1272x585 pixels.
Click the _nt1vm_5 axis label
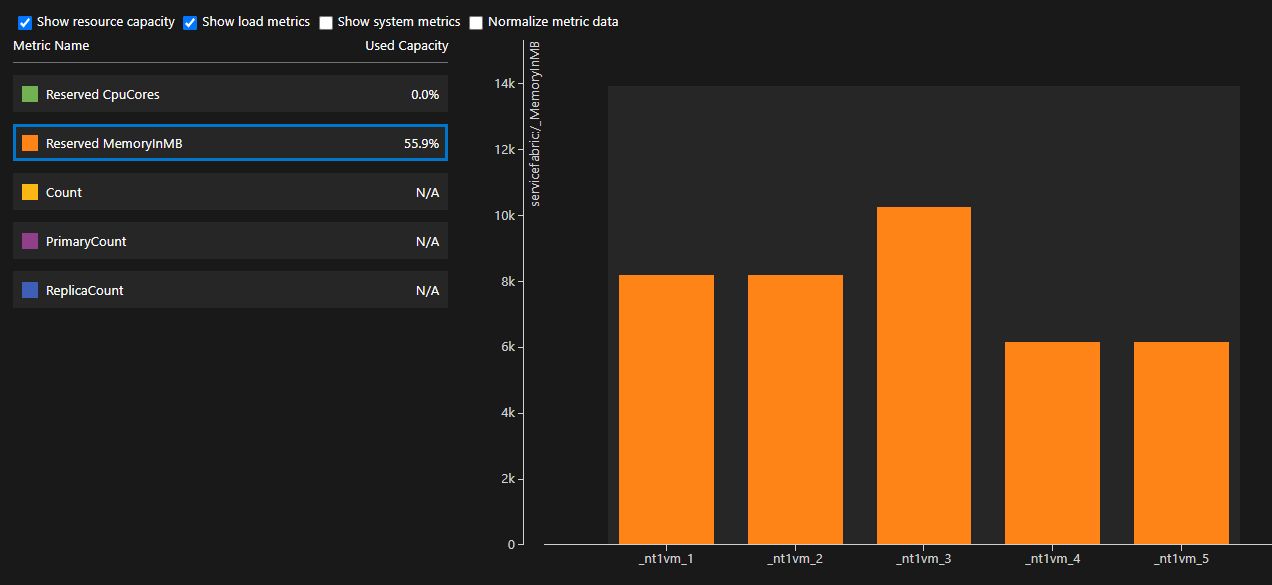[x=1178, y=558]
